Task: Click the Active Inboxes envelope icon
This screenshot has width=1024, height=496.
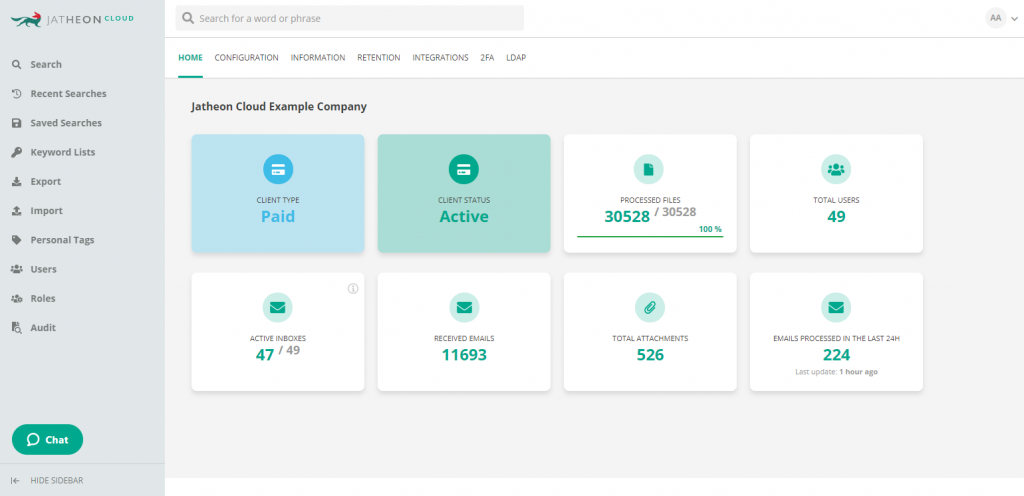Action: click(x=278, y=307)
